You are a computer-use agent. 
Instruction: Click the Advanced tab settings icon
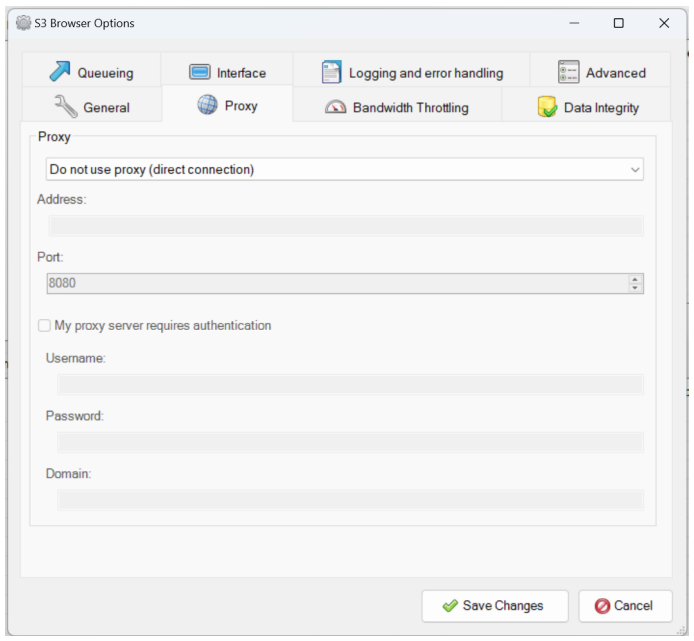569,72
